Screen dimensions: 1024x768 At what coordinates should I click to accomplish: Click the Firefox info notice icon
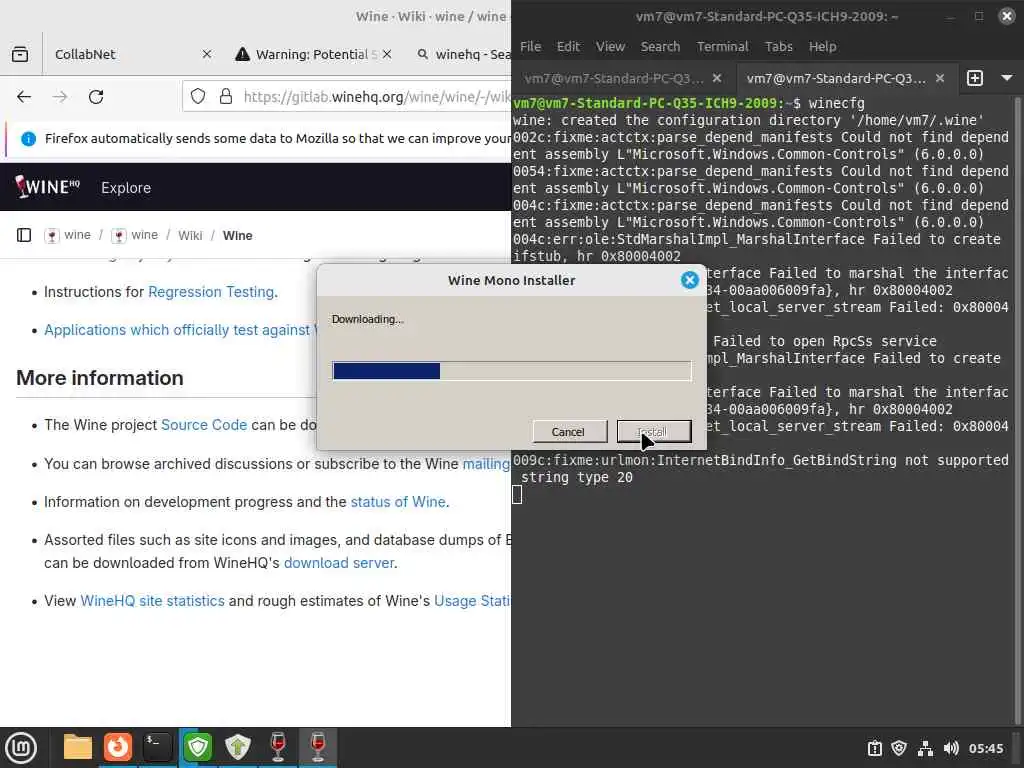pyautogui.click(x=28, y=138)
